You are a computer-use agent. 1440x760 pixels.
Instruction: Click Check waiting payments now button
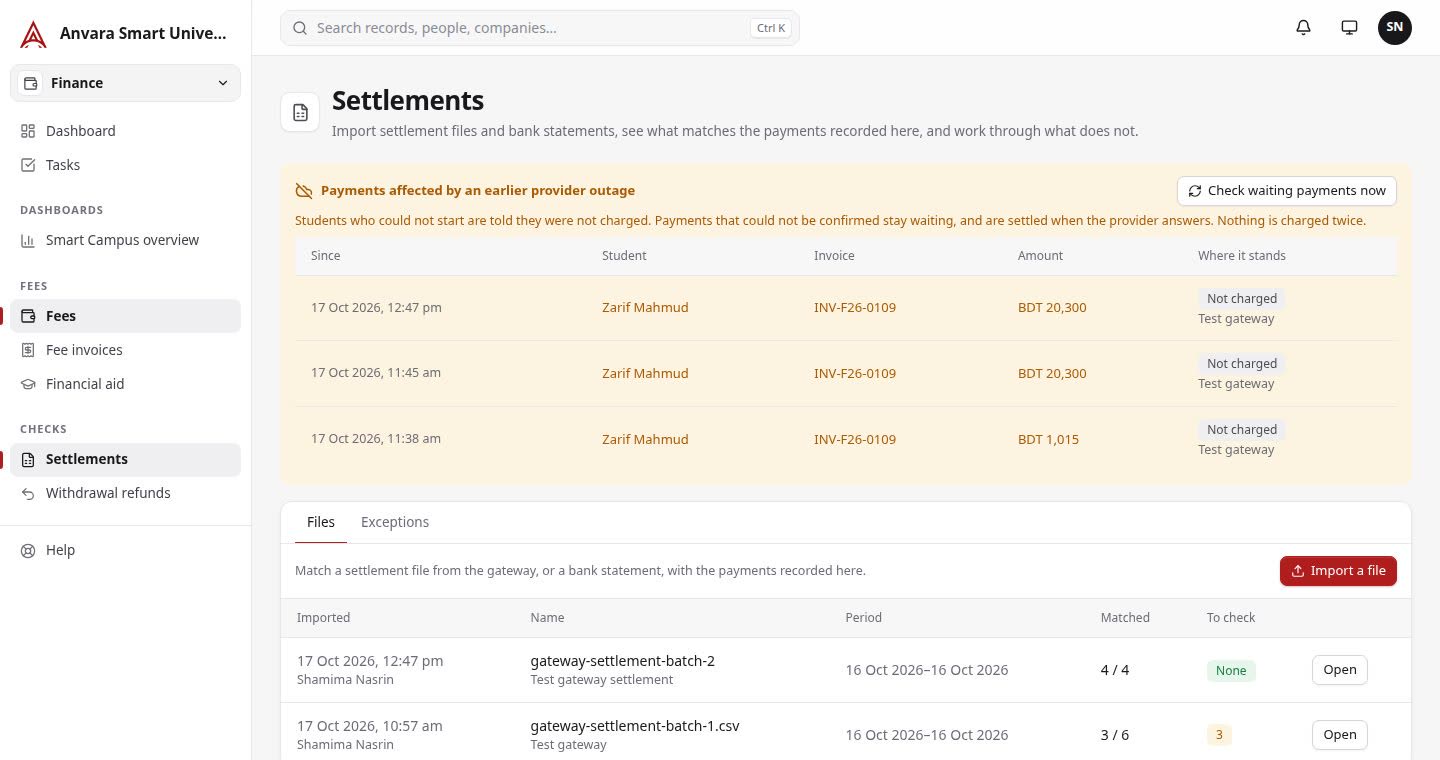1287,191
